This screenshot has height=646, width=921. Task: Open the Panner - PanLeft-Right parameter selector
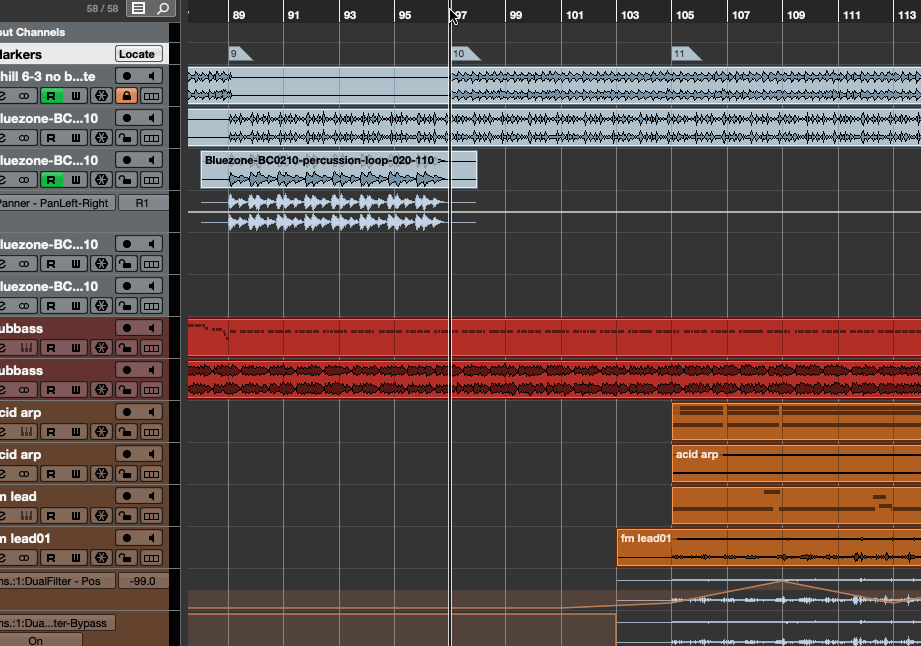click(55, 203)
